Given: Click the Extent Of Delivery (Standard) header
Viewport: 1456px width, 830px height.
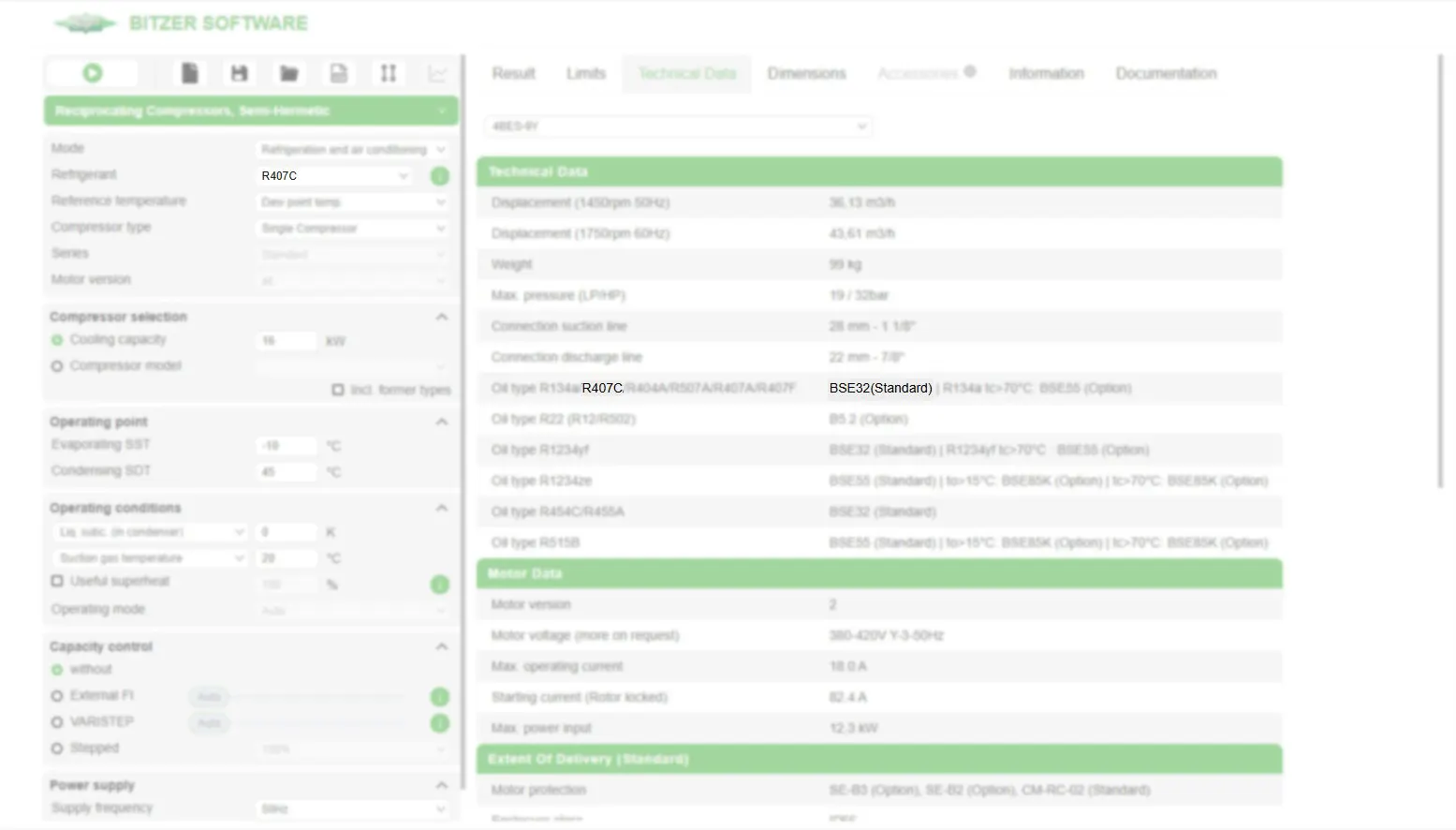Looking at the screenshot, I should pyautogui.click(x=879, y=759).
